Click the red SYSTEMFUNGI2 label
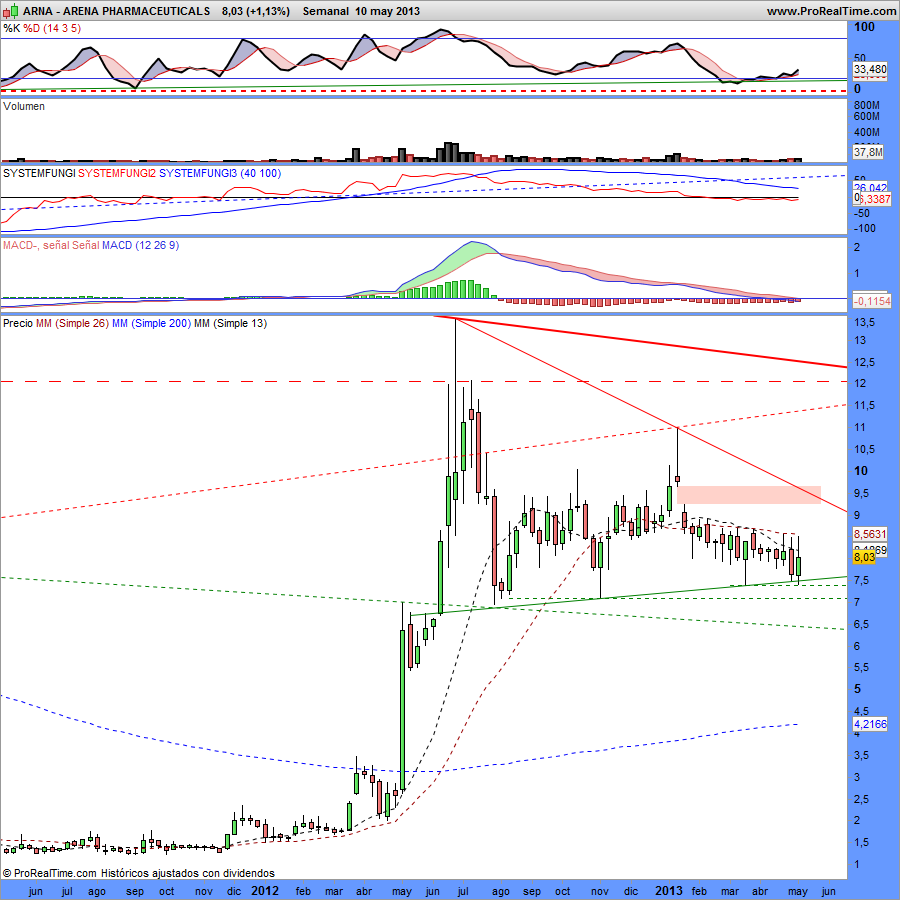 (117, 173)
